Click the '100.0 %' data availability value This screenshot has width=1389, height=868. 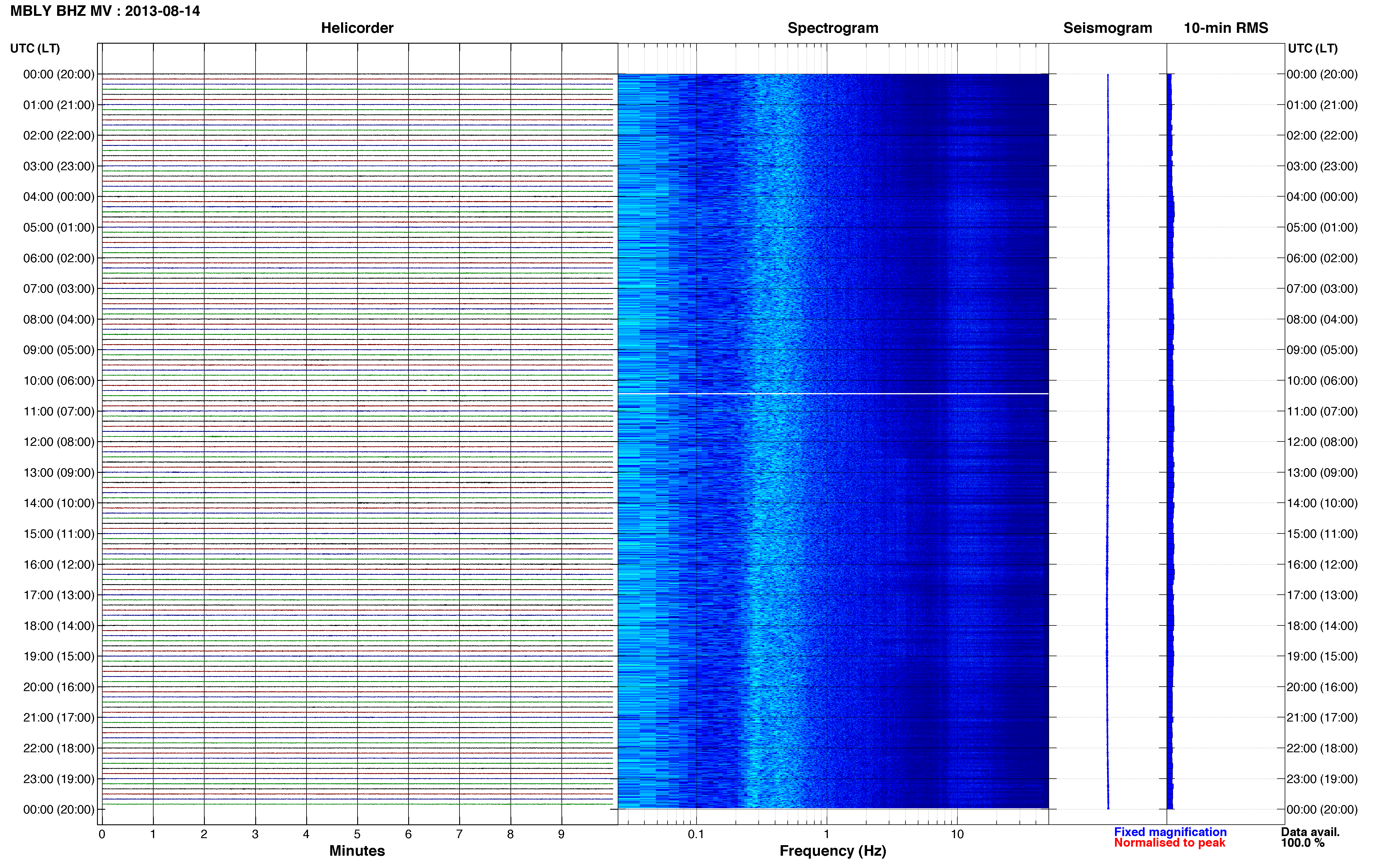1303,843
